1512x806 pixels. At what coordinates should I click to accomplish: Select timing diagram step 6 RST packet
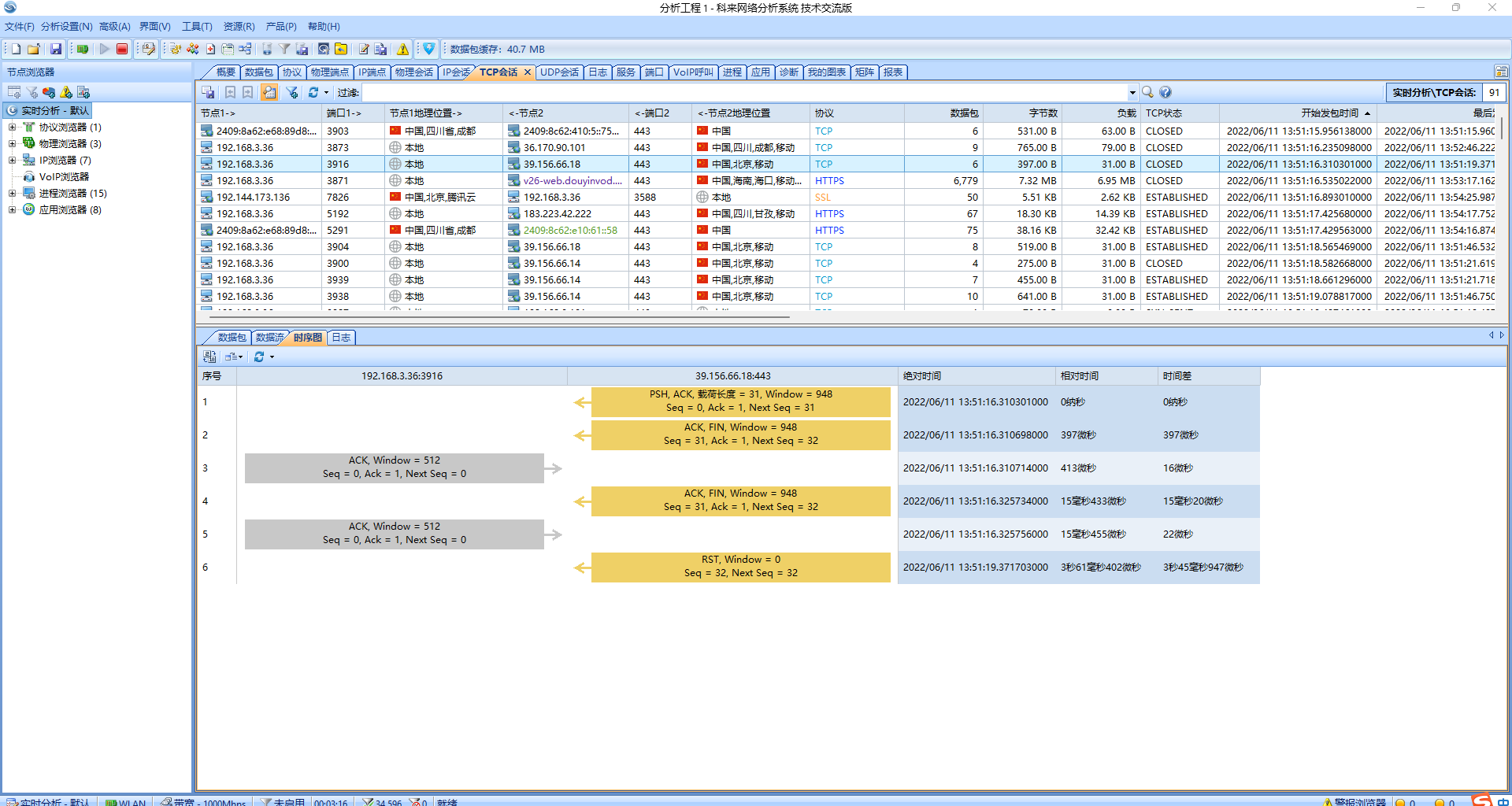pos(741,567)
